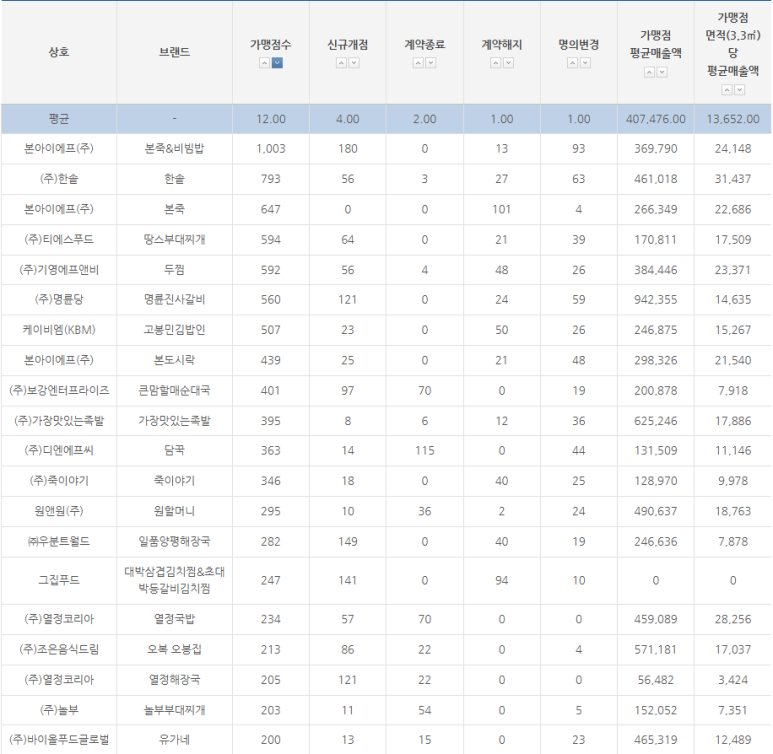773x754 pixels.
Task: Sort 신규개점 column ascending
Action: (341, 63)
